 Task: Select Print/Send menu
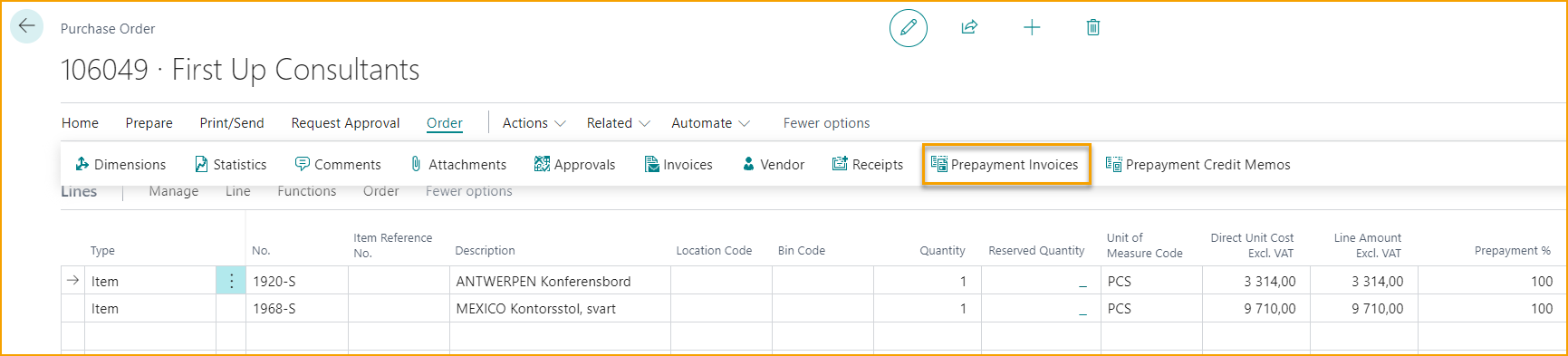232,123
